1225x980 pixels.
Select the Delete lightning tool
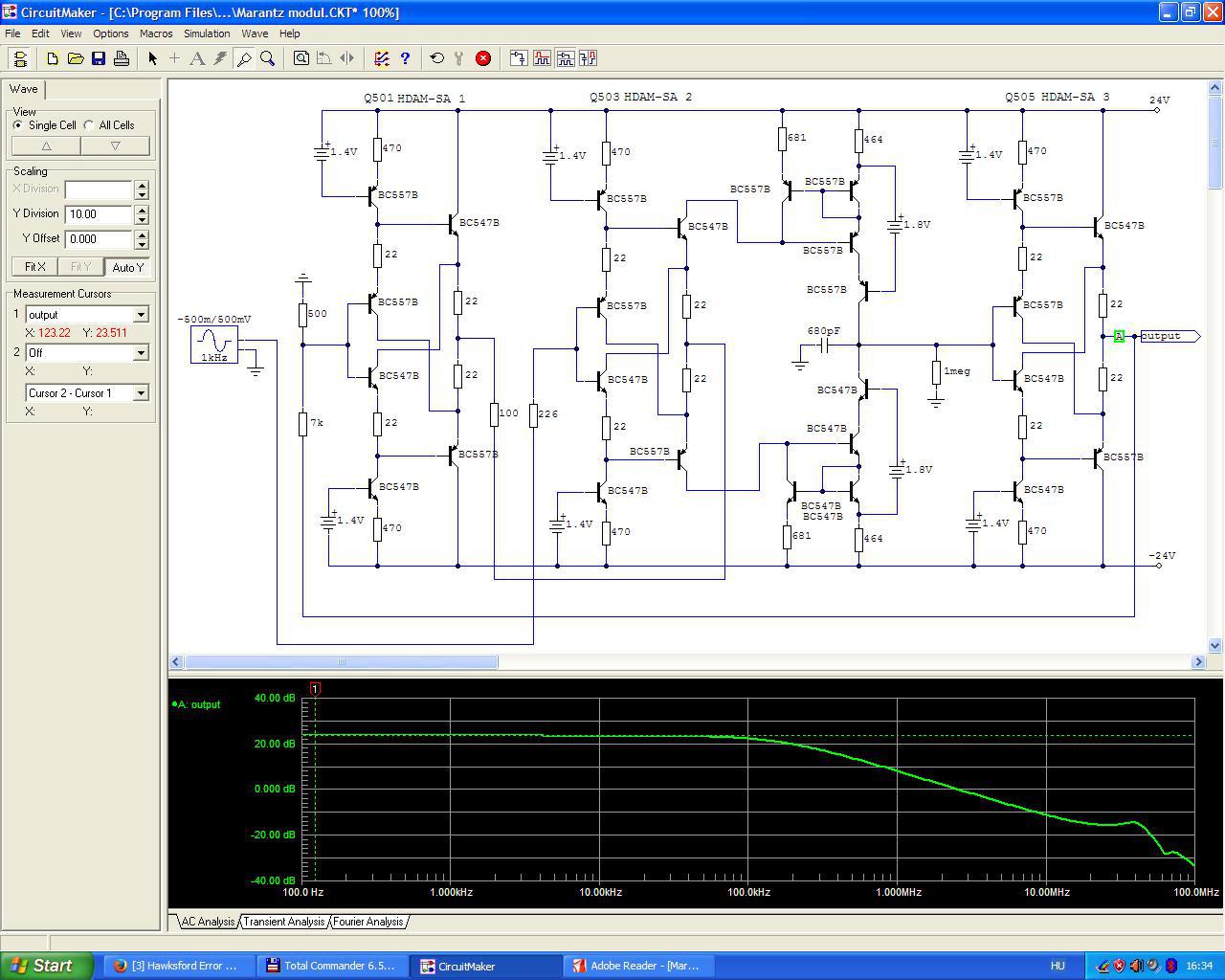[221, 58]
